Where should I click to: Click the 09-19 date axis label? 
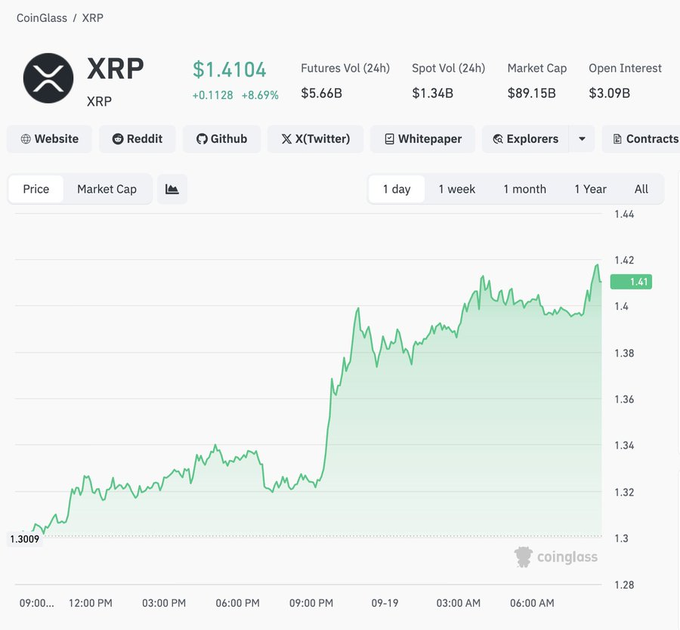click(385, 603)
